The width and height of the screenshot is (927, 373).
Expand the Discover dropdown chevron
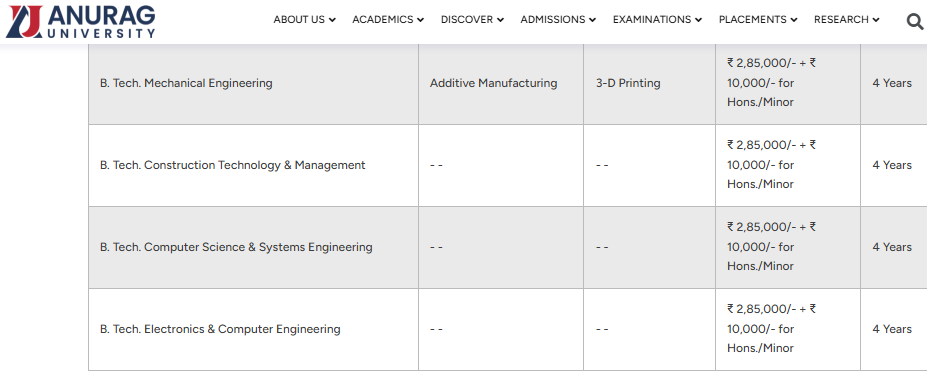pyautogui.click(x=500, y=20)
